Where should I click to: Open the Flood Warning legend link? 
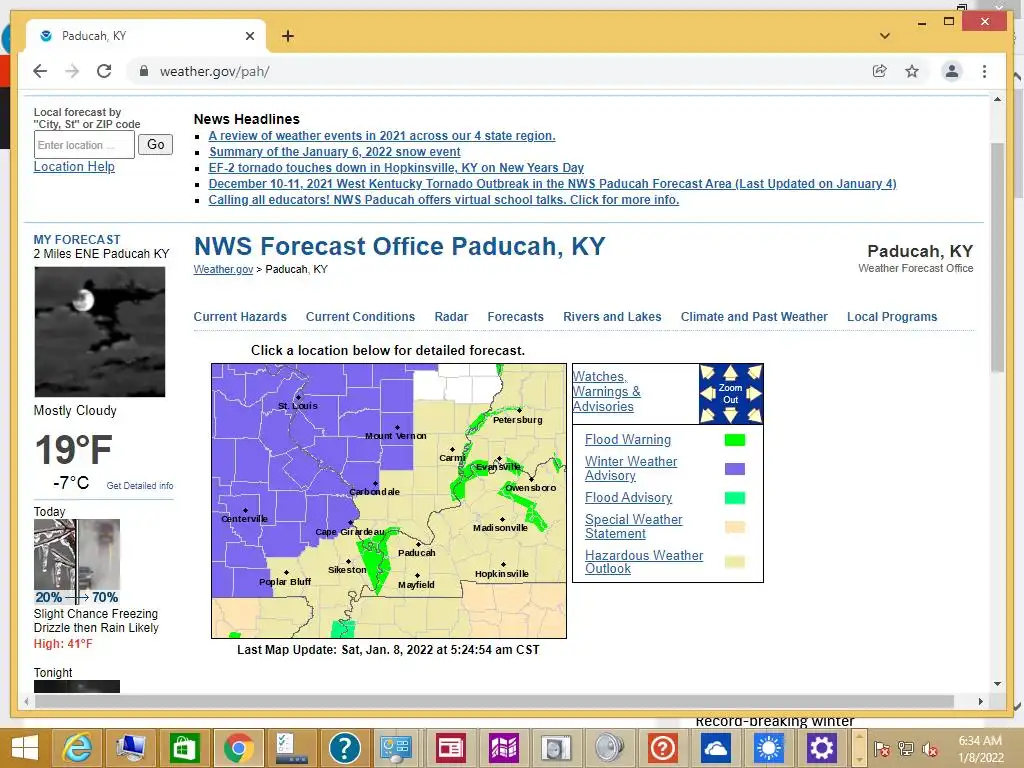tap(628, 440)
